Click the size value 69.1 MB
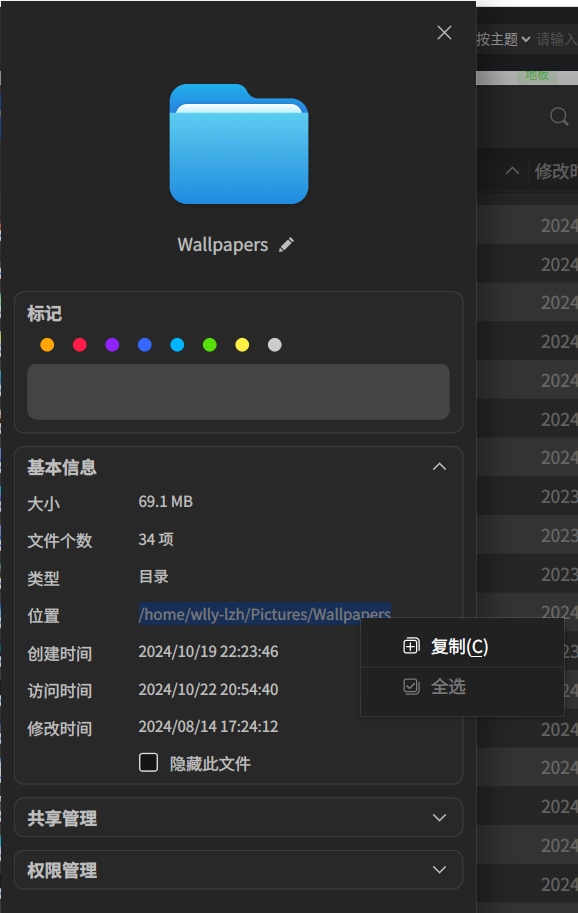The width and height of the screenshot is (578, 913). (x=165, y=502)
